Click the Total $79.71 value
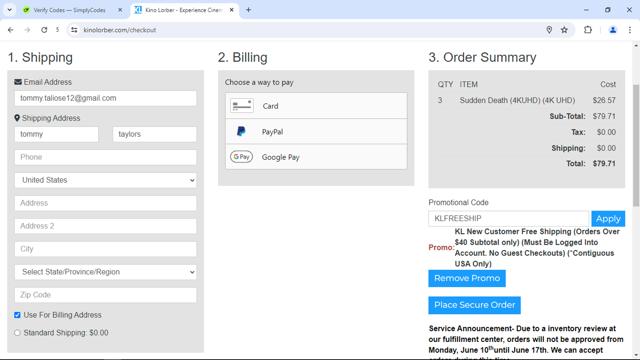The image size is (640, 360). pos(604,164)
